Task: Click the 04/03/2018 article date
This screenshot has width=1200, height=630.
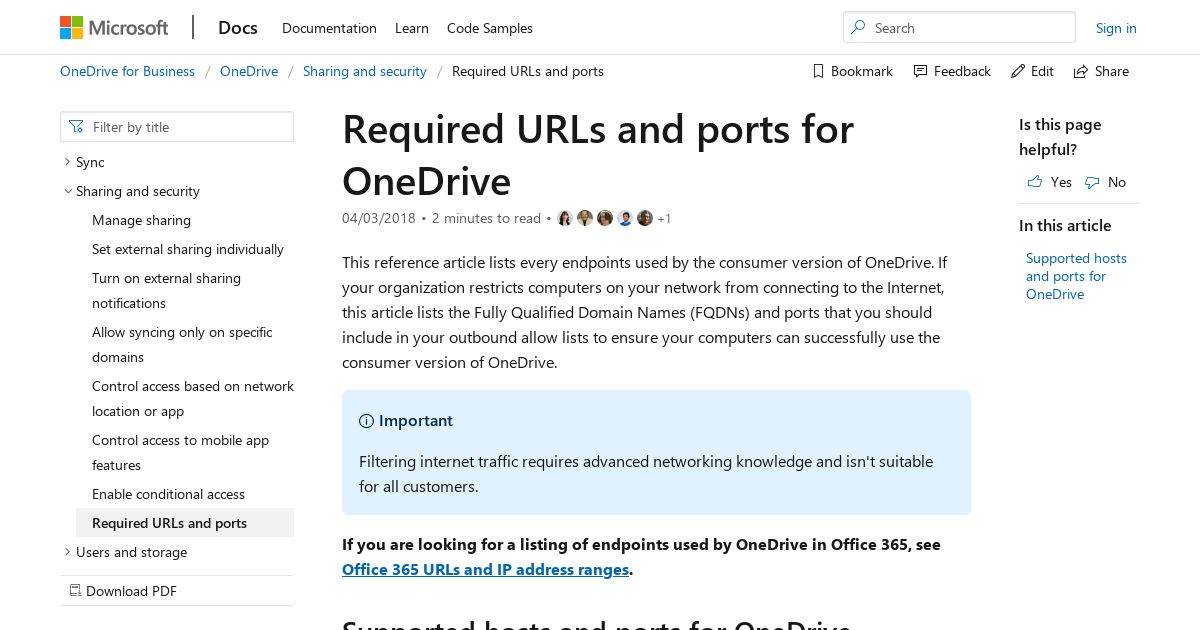Action: [379, 218]
